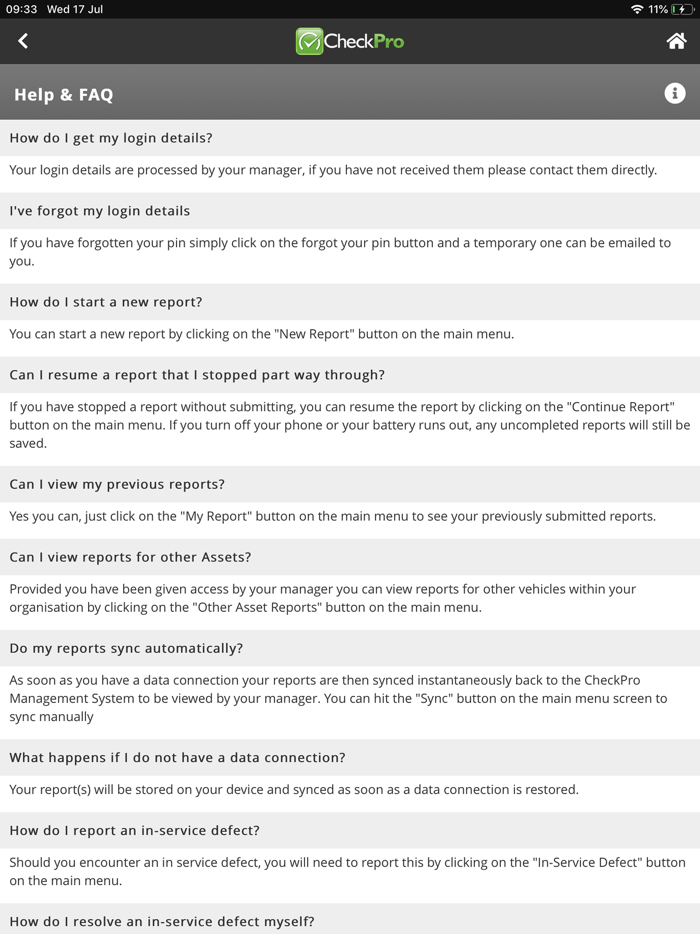Select "Can I view my previous reports?" header
Viewport: 700px width, 934px height.
tap(117, 484)
